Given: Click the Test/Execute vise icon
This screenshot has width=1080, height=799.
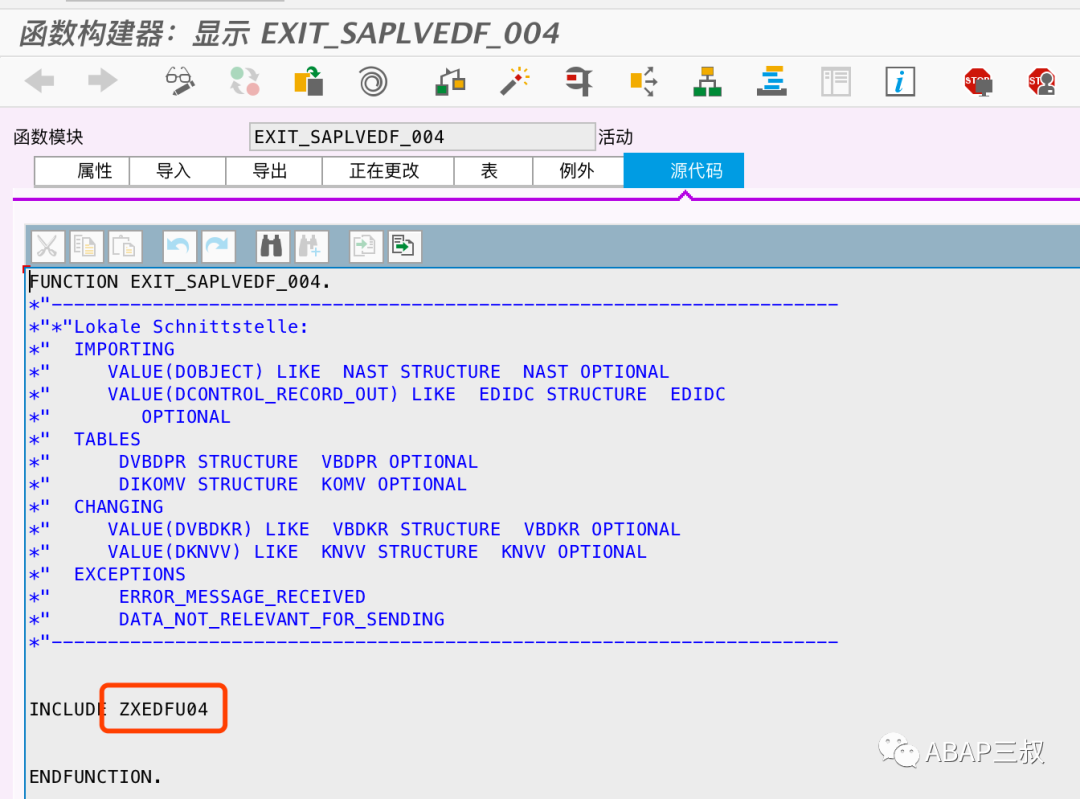Looking at the screenshot, I should pyautogui.click(x=579, y=81).
